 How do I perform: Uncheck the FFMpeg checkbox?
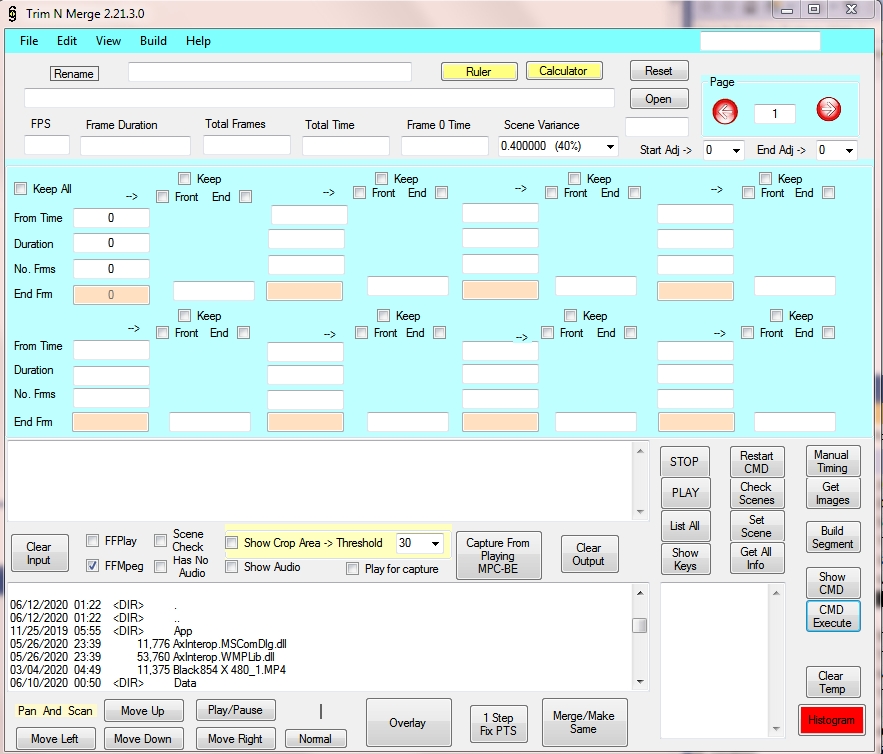[93, 566]
